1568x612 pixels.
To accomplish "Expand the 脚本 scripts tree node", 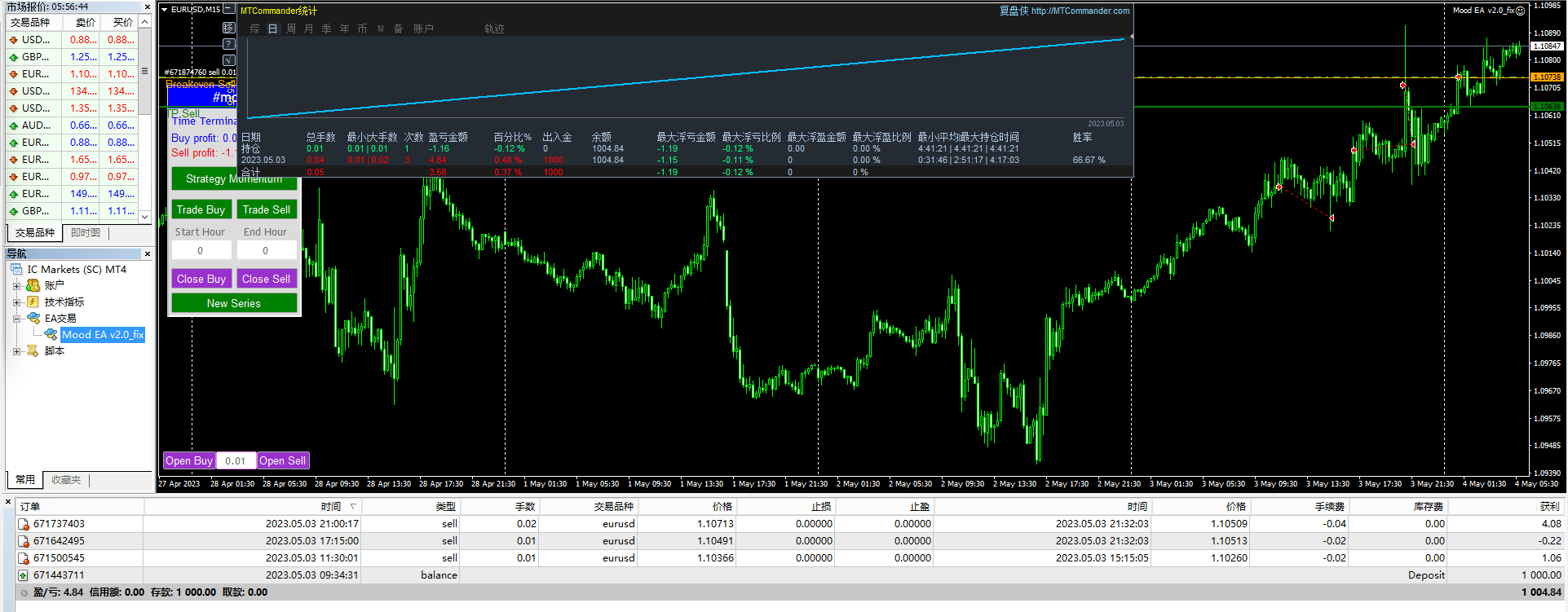I will [16, 351].
